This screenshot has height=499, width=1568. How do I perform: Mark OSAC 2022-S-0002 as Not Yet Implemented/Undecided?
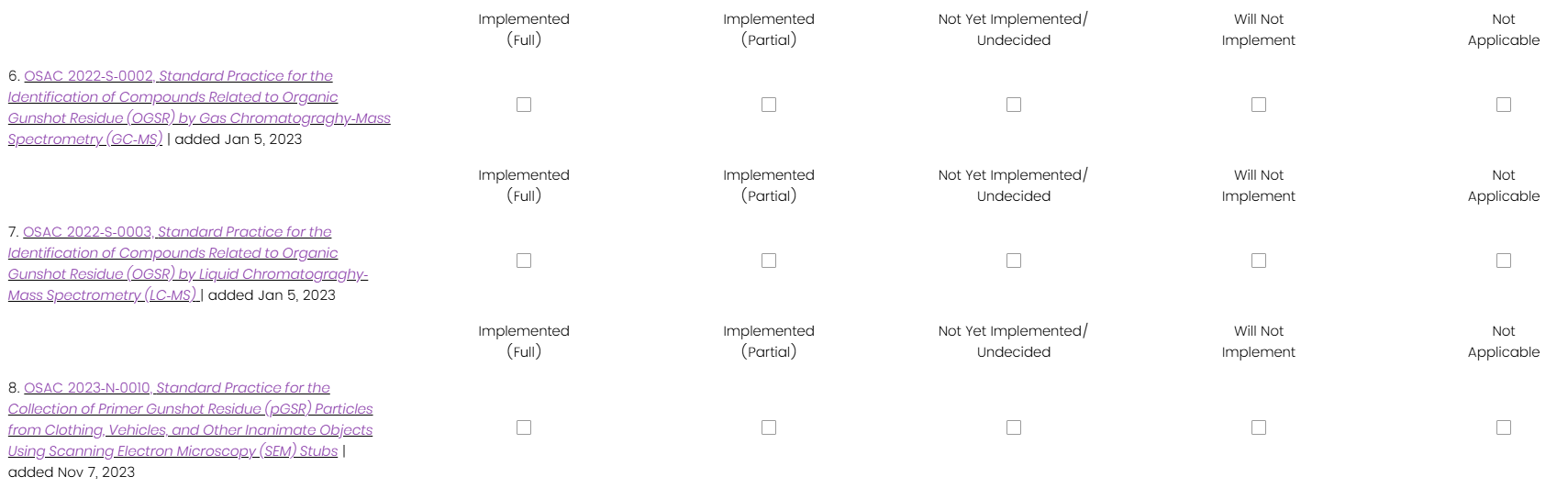1014,105
